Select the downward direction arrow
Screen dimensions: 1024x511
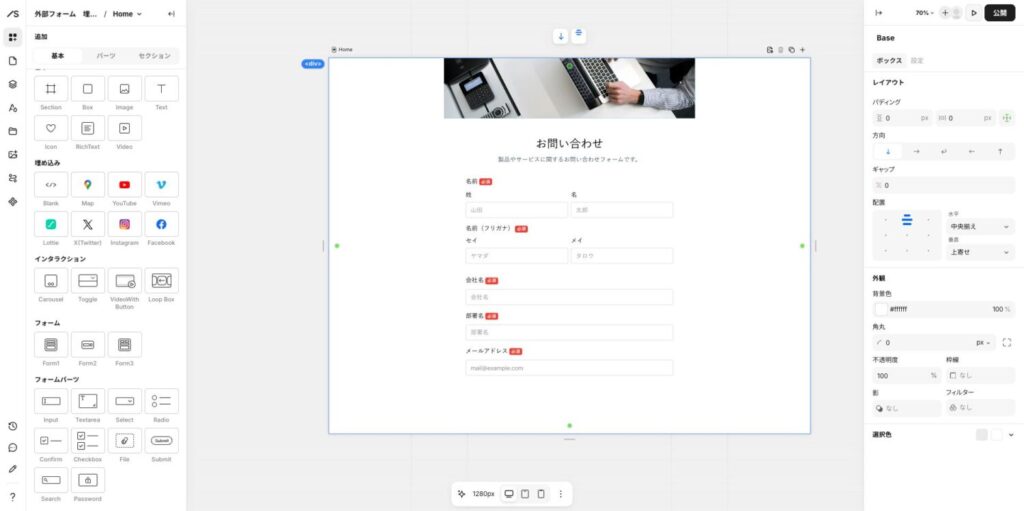[x=887, y=152]
